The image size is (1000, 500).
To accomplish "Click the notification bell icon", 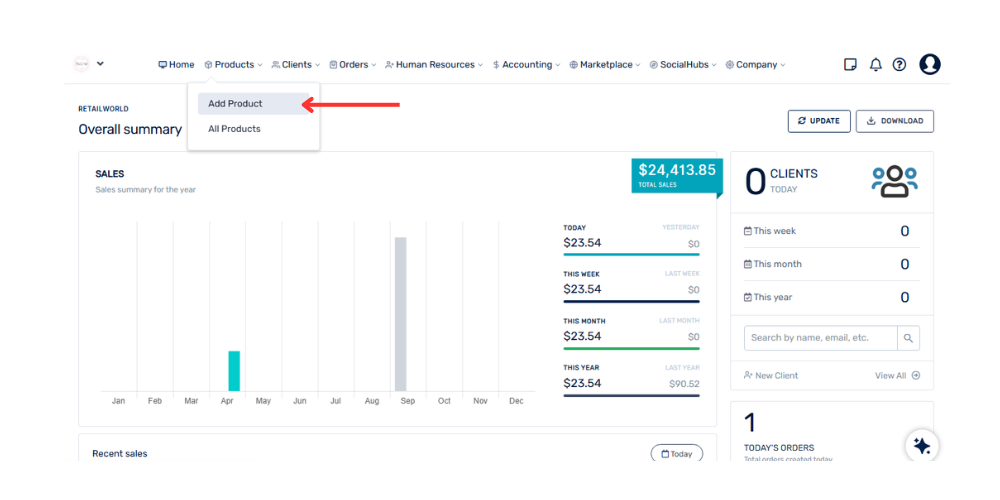I will 875,65.
